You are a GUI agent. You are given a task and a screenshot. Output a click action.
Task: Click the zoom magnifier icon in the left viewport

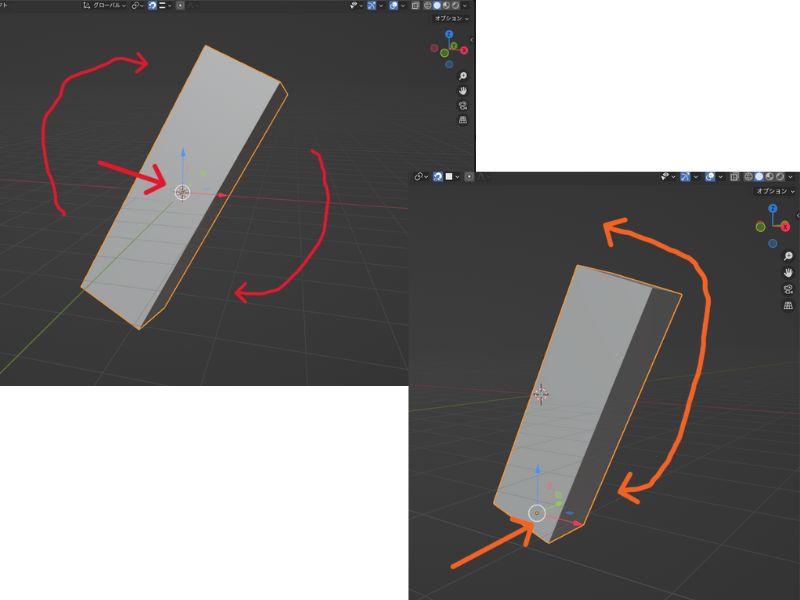(x=463, y=76)
